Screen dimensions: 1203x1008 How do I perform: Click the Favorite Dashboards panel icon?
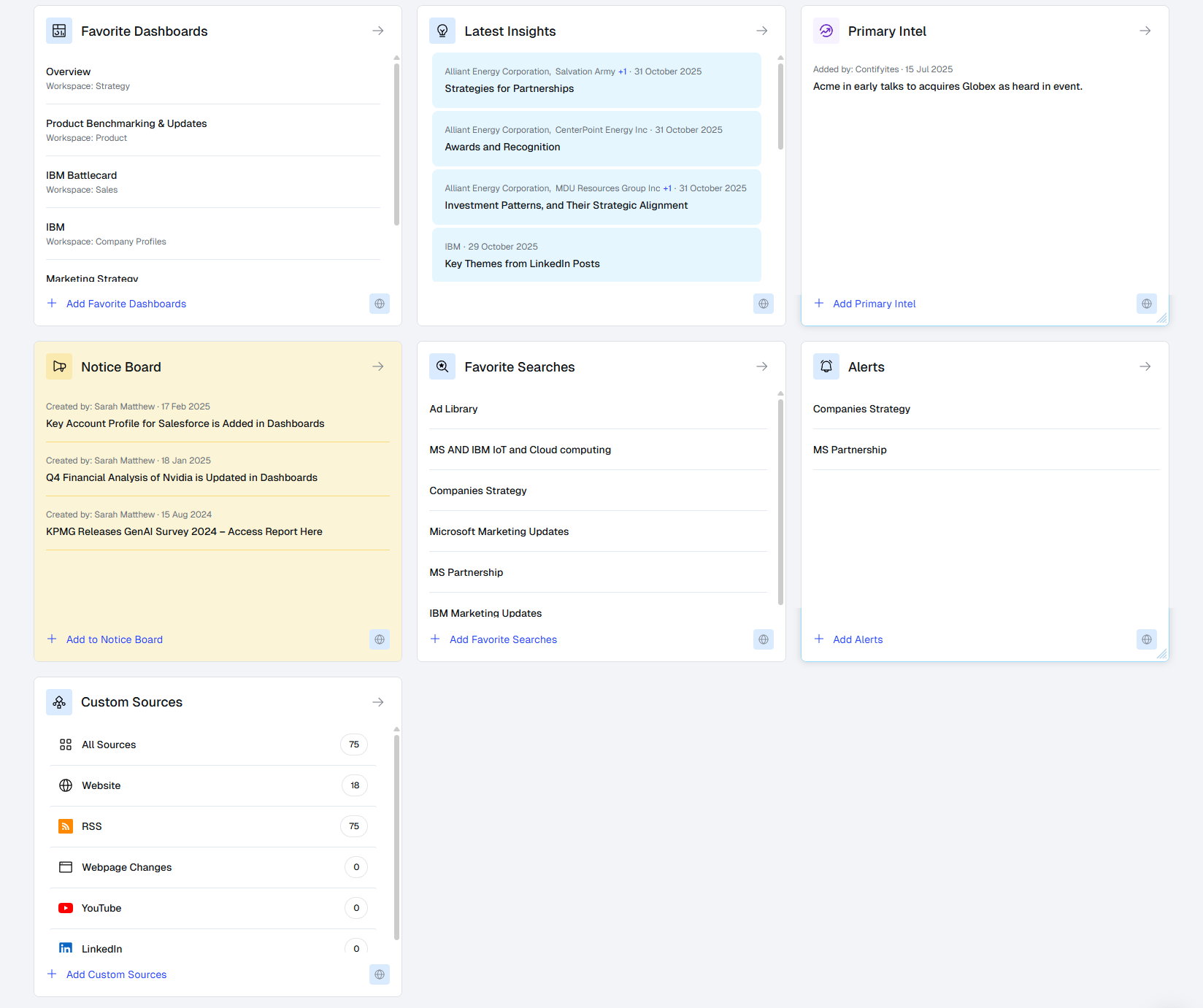click(59, 31)
